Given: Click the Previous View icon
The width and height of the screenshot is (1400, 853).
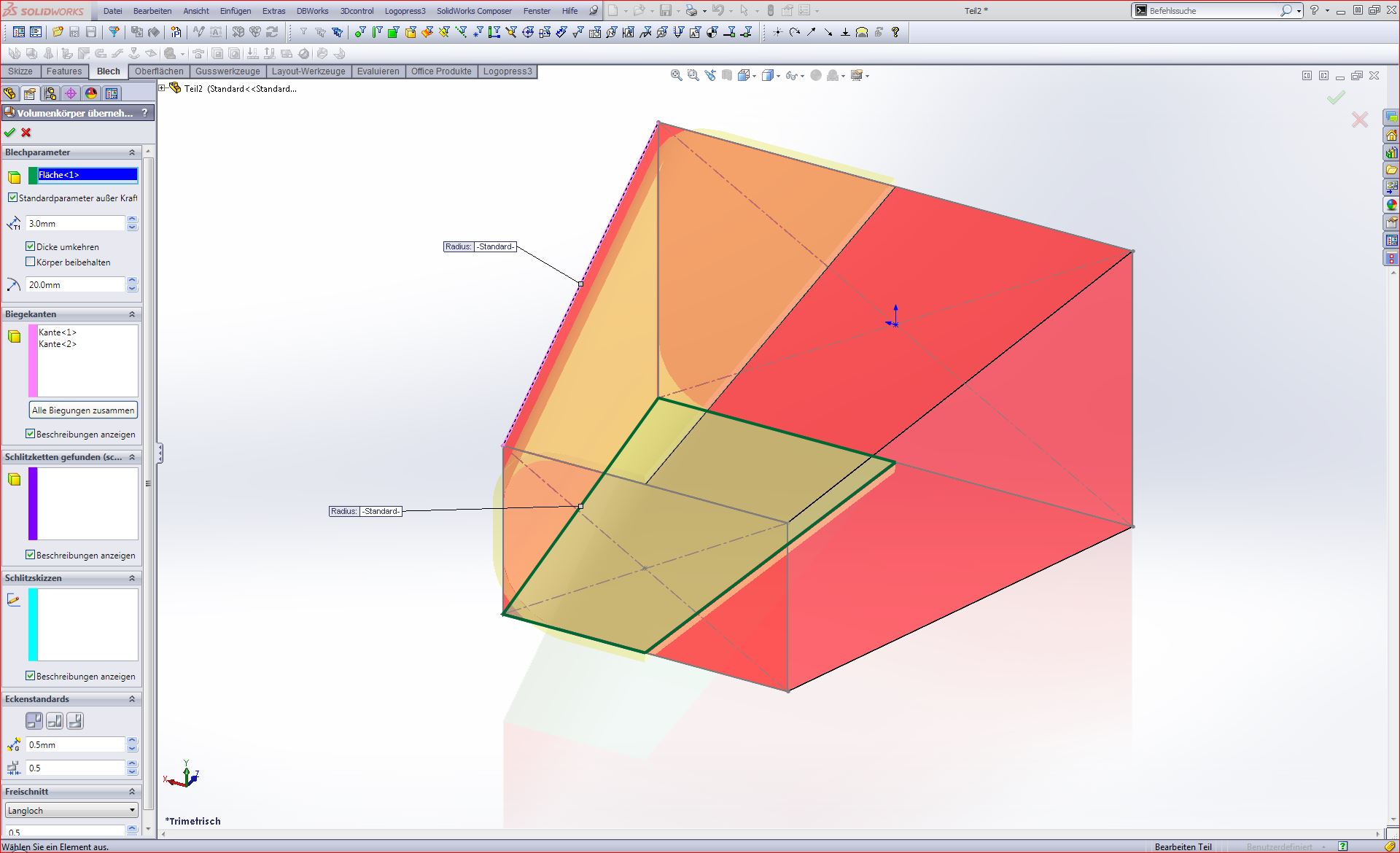Looking at the screenshot, I should tap(710, 75).
